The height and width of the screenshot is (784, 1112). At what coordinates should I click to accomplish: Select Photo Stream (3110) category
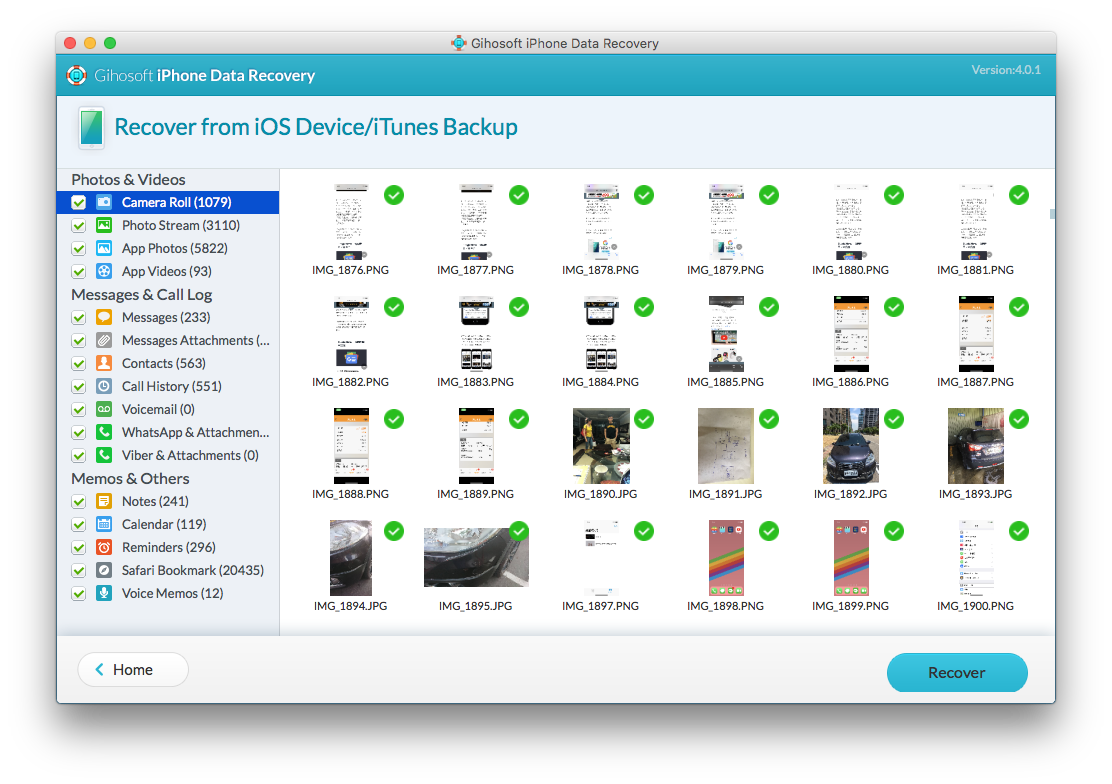click(x=168, y=225)
